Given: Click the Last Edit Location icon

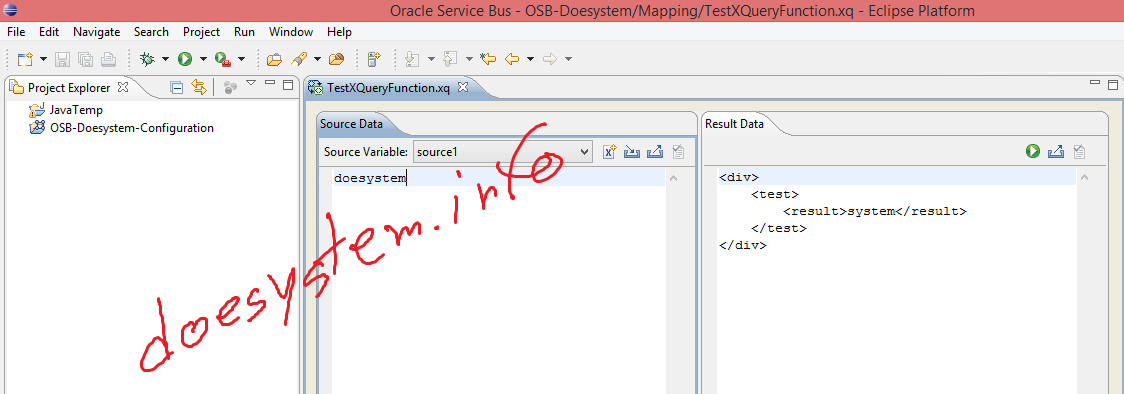Looking at the screenshot, I should [x=488, y=59].
